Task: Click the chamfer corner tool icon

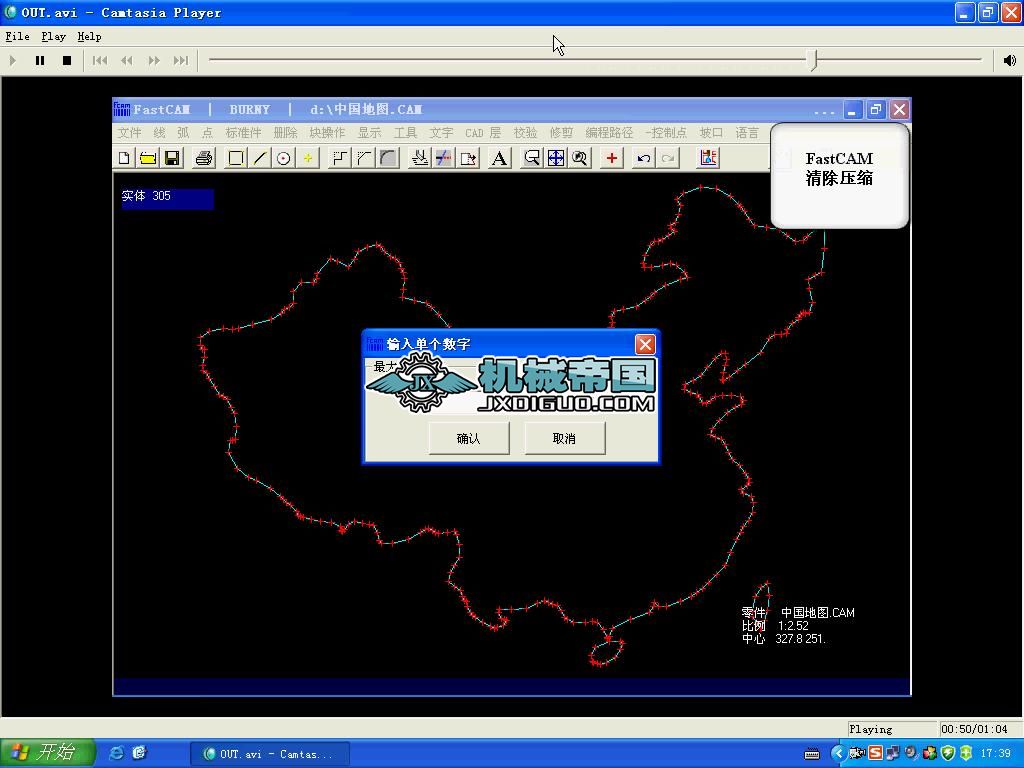Action: click(364, 157)
